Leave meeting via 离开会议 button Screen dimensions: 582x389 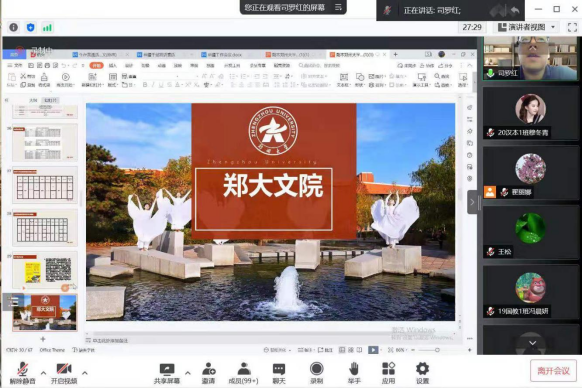tap(553, 370)
